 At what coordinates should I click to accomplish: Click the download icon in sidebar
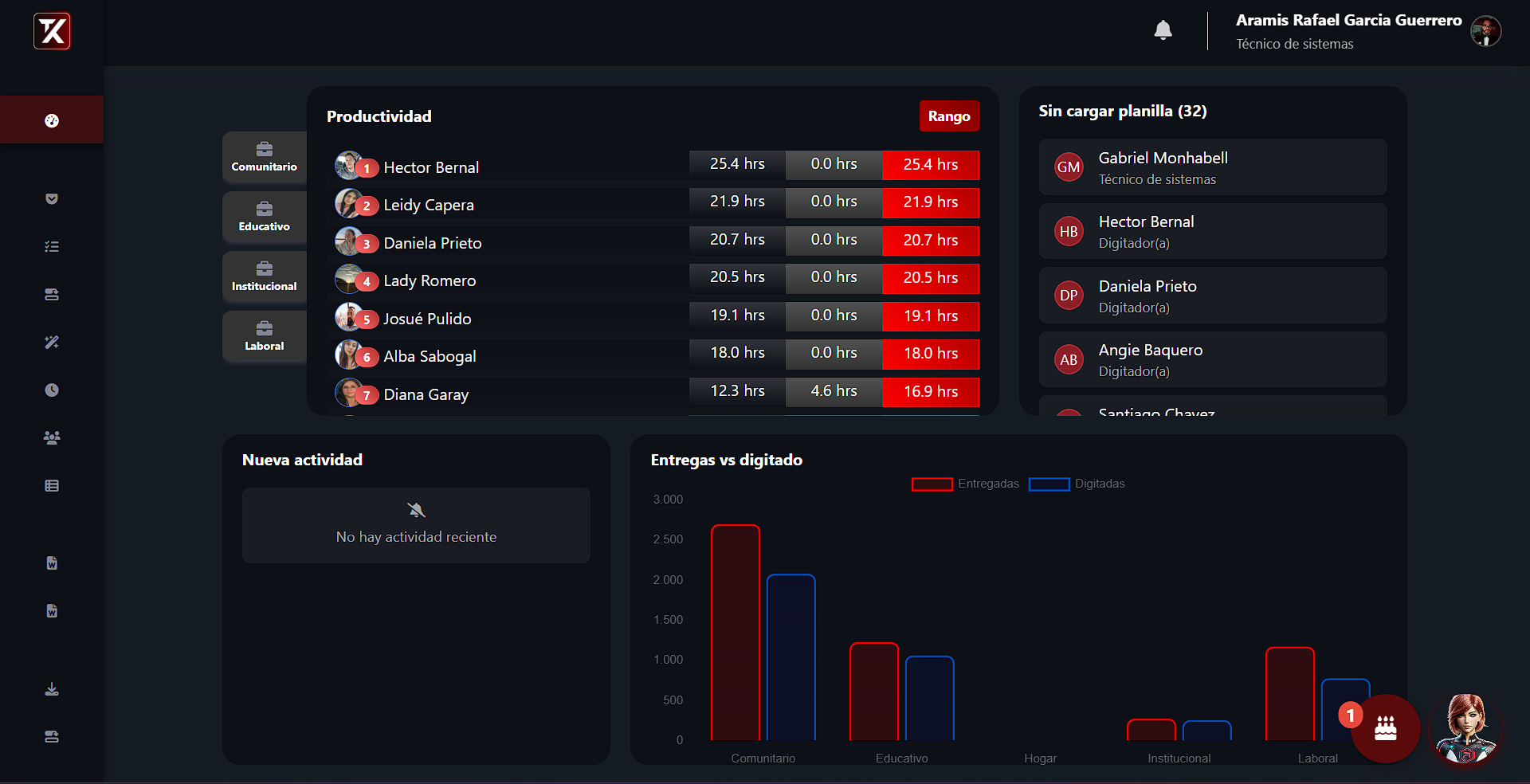pyautogui.click(x=52, y=689)
